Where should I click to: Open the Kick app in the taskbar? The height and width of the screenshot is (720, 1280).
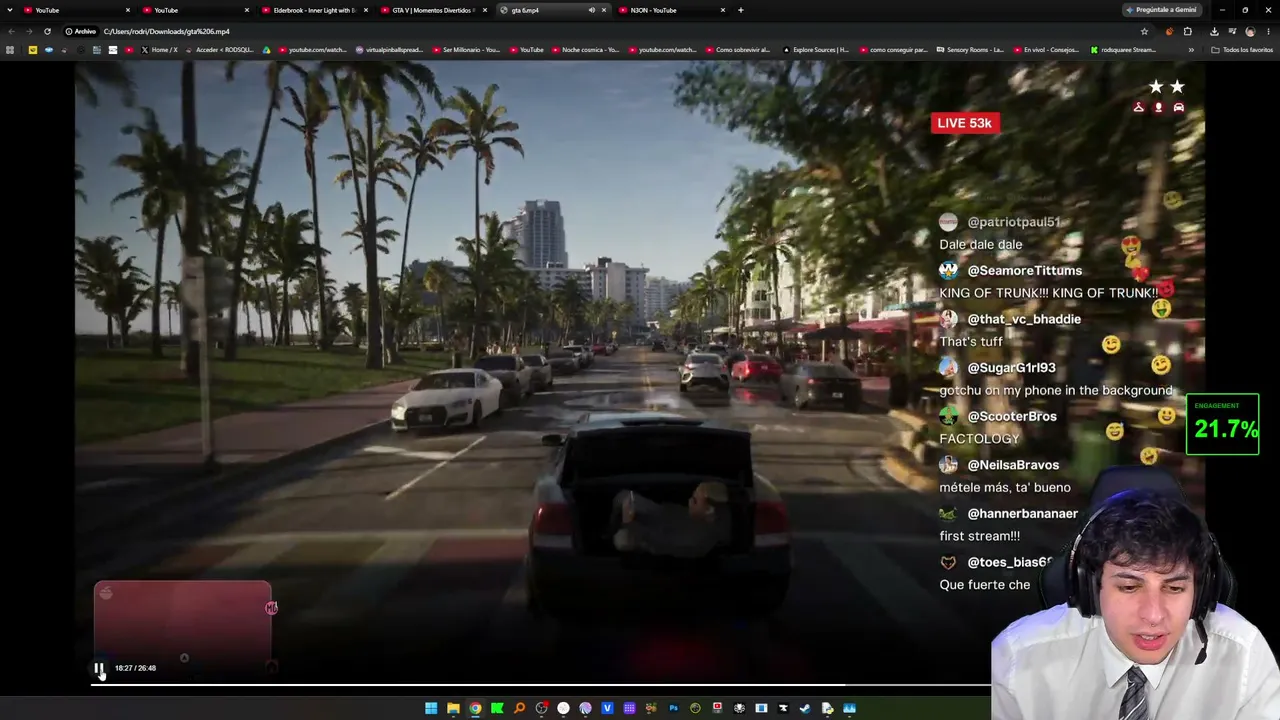pos(497,708)
